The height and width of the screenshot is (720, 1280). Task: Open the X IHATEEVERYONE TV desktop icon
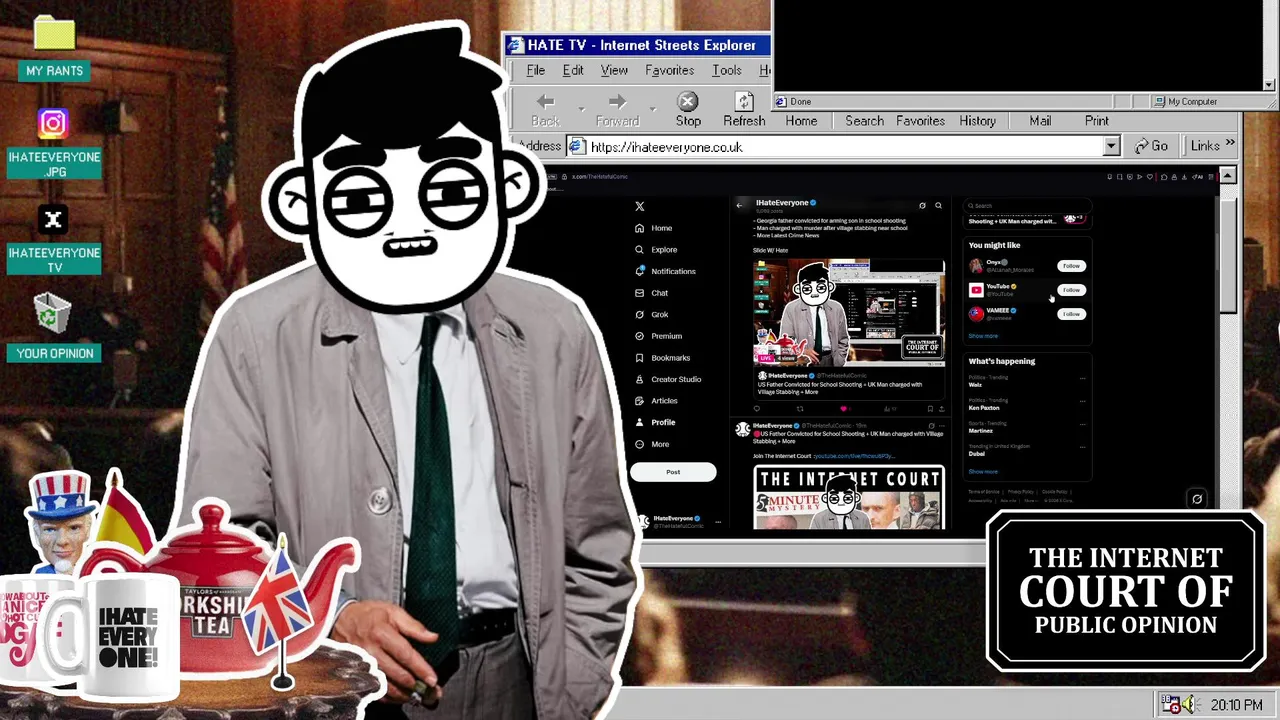pyautogui.click(x=53, y=220)
